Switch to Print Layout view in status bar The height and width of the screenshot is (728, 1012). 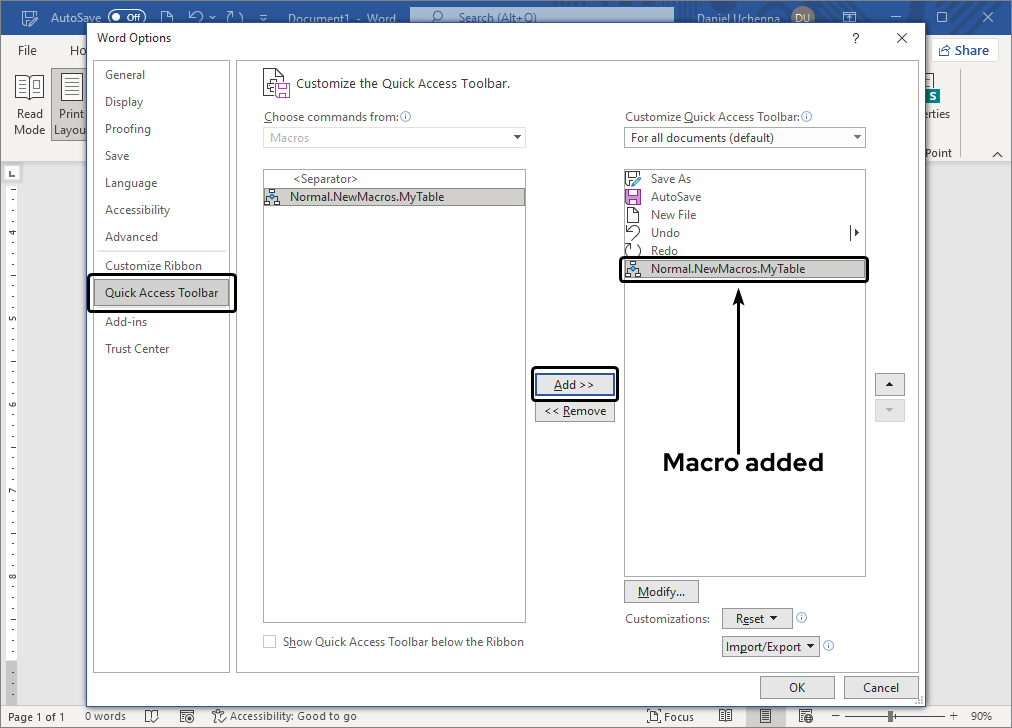[765, 716]
